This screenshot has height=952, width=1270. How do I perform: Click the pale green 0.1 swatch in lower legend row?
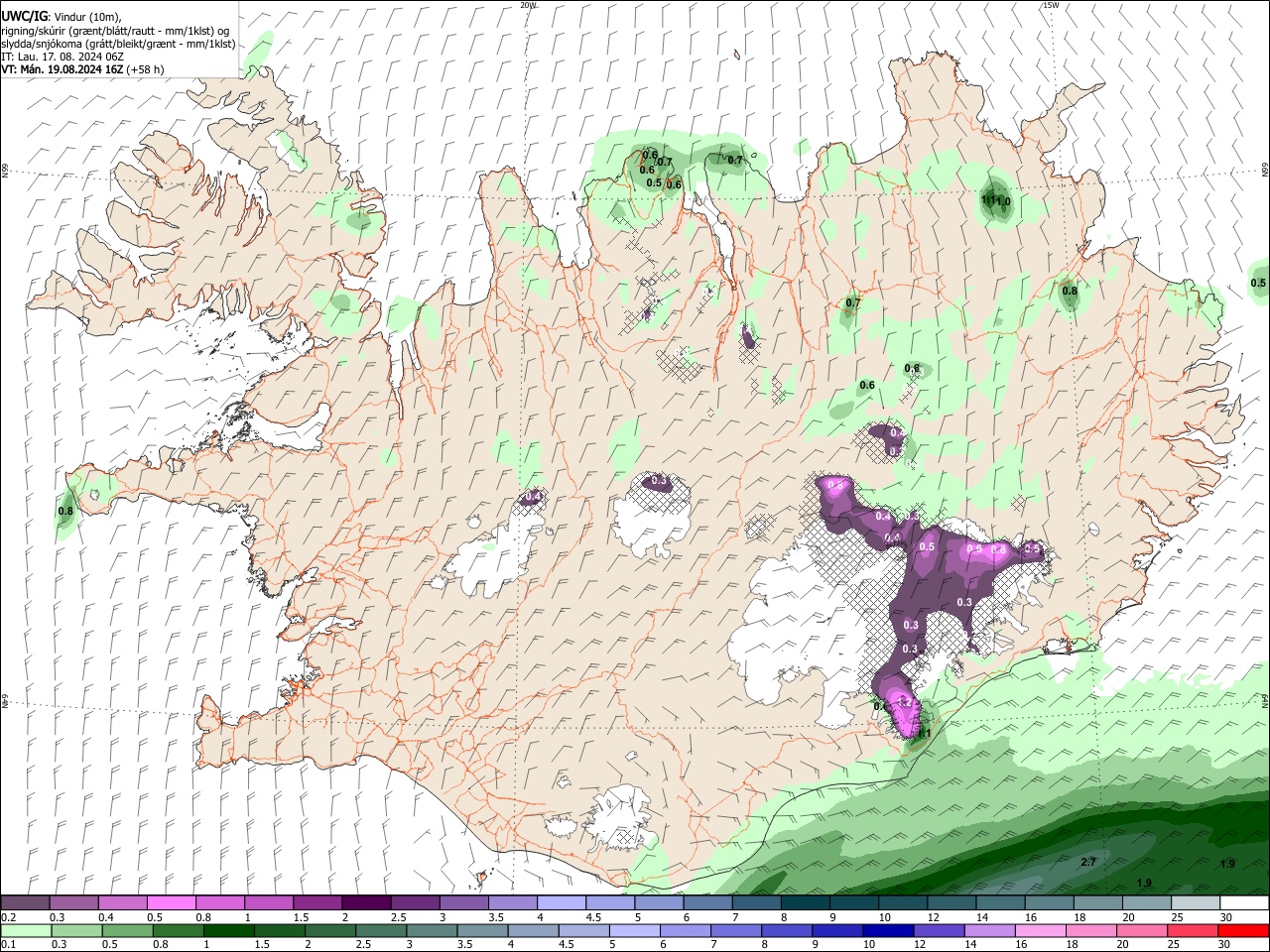pyautogui.click(x=25, y=930)
